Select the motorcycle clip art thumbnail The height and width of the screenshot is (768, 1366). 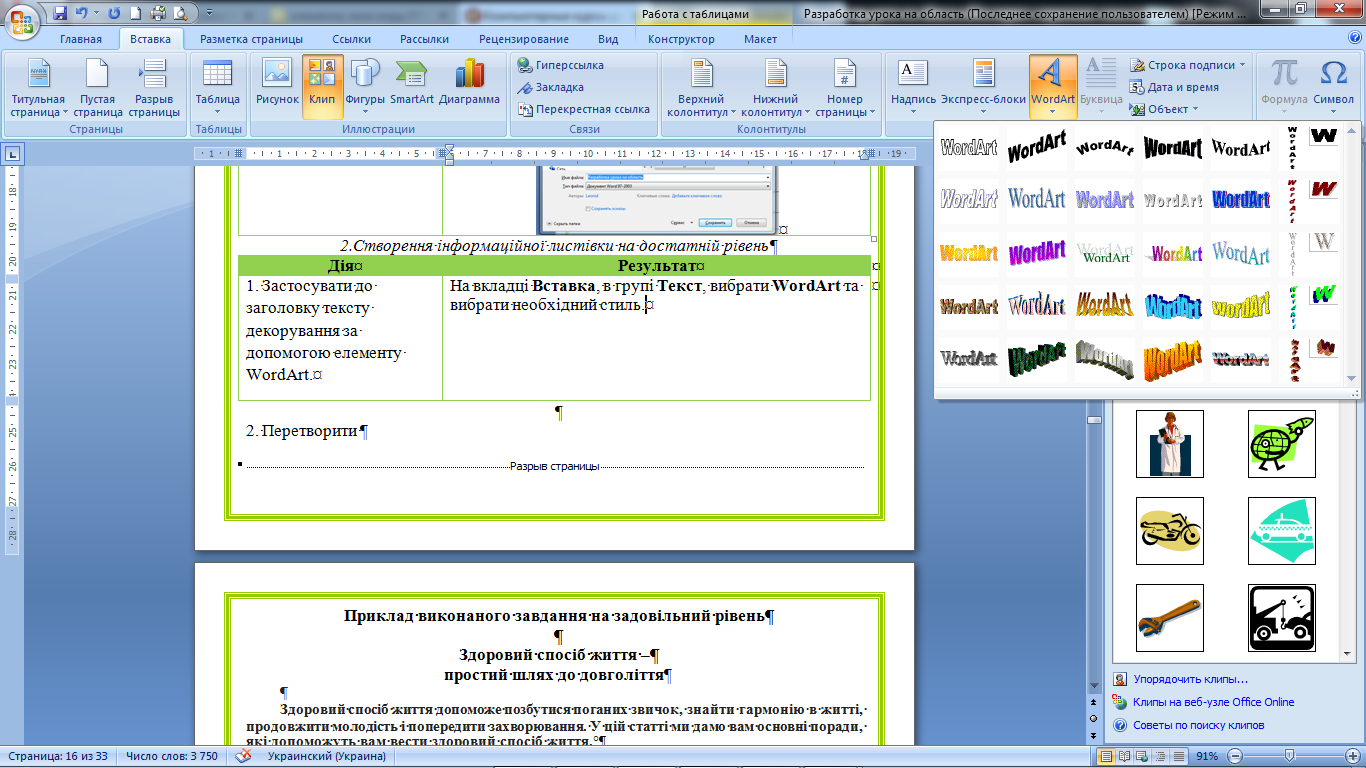1170,530
